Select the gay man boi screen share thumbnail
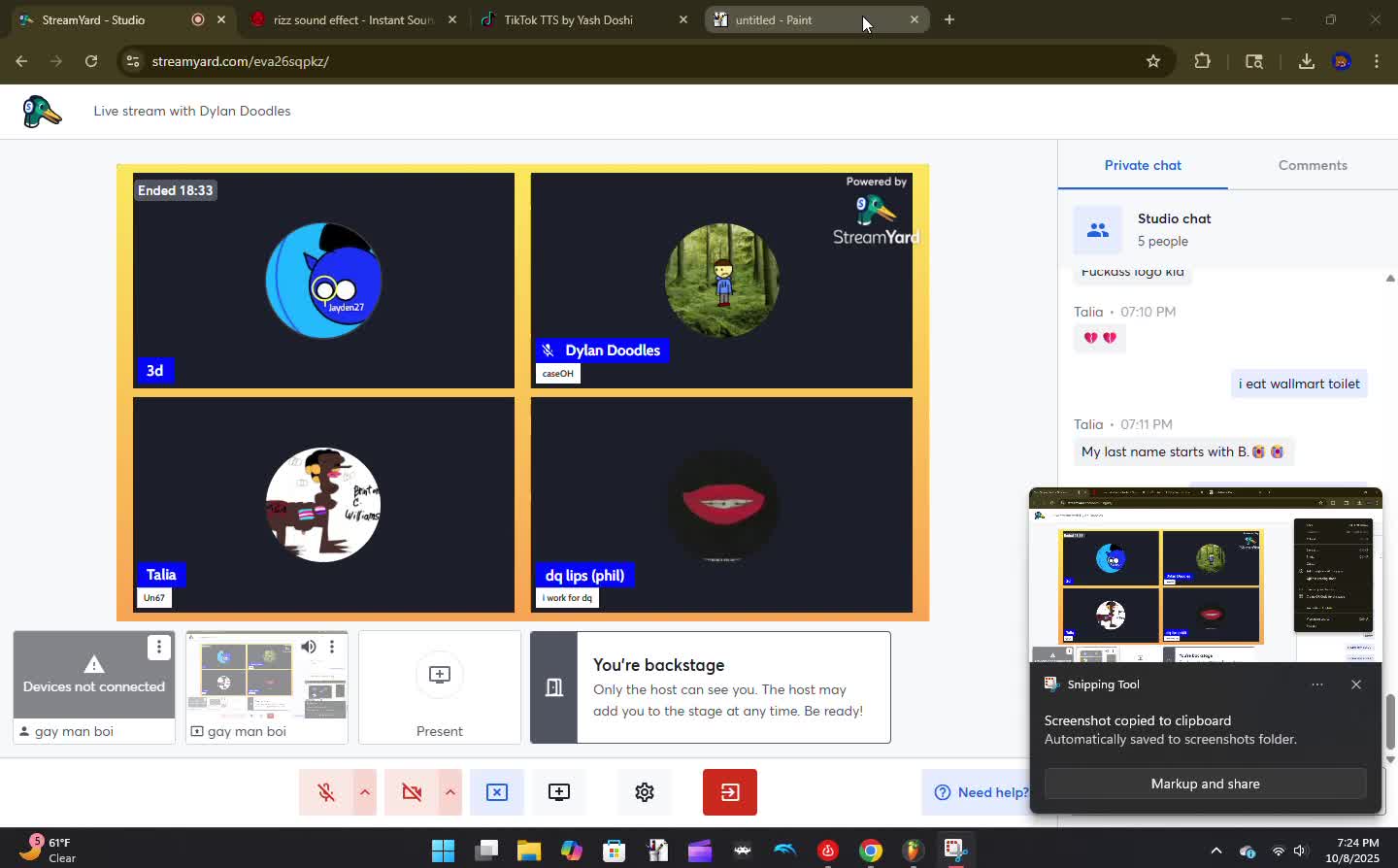The width and height of the screenshot is (1398, 868). tap(267, 687)
